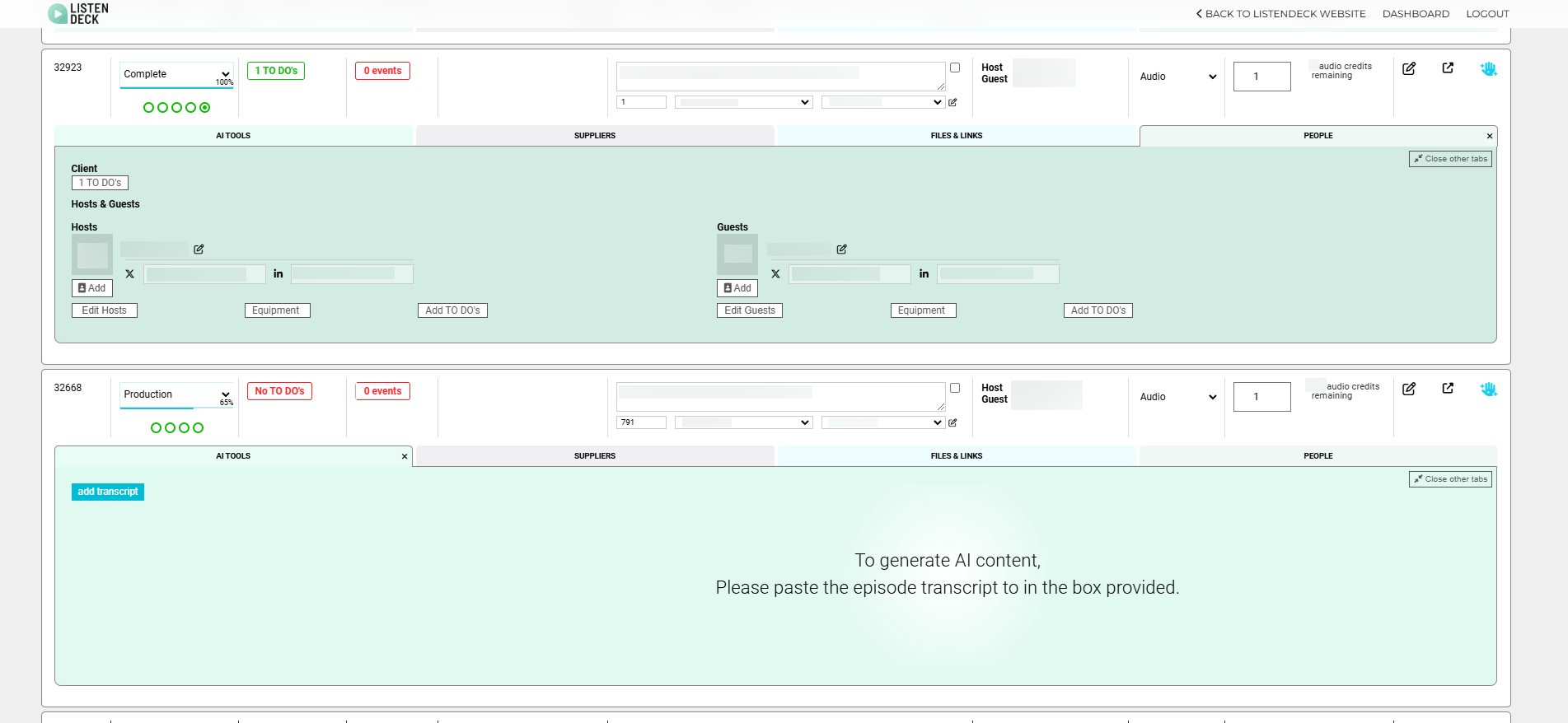This screenshot has height=723, width=1568.
Task: Select the last stage circle for episode 32923
Action: (x=205, y=108)
